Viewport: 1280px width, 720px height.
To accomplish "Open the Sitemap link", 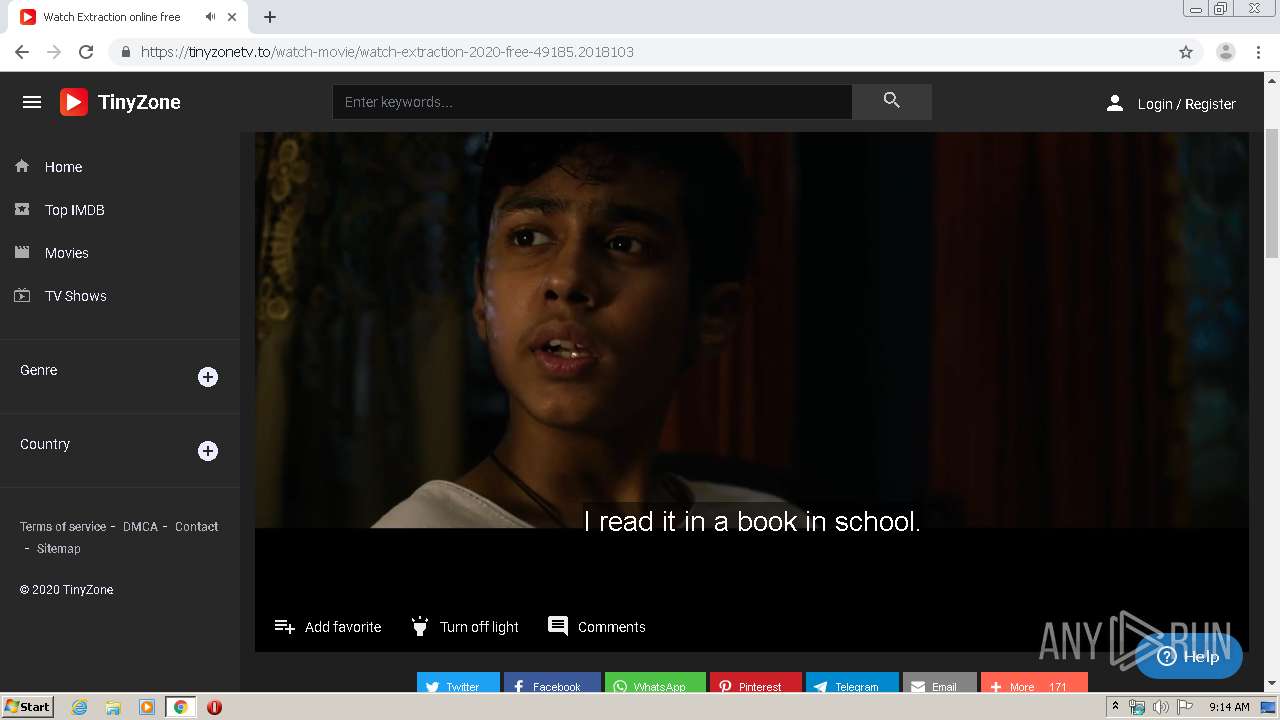I will click(x=59, y=548).
